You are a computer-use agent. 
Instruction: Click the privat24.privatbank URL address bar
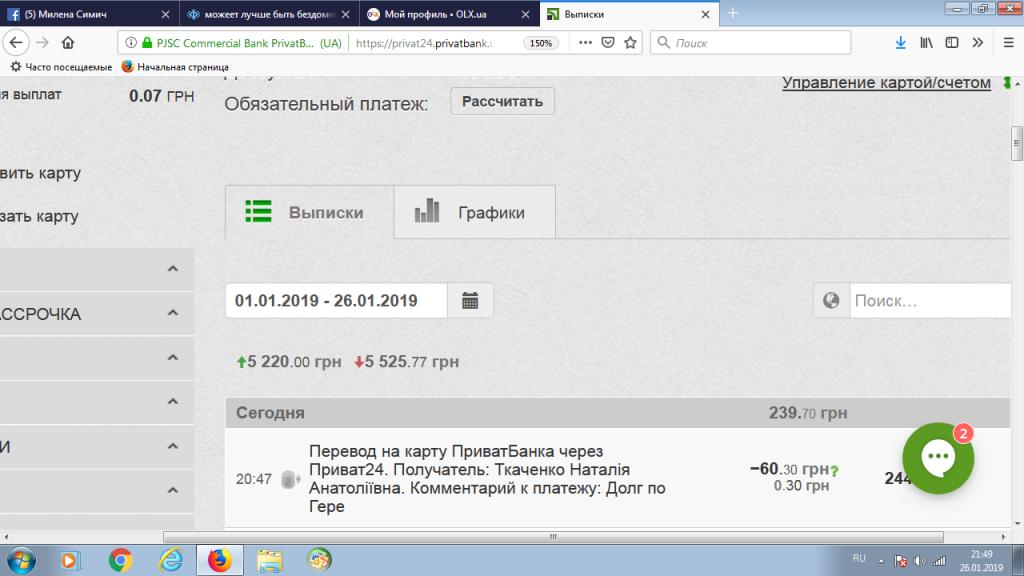(x=424, y=43)
